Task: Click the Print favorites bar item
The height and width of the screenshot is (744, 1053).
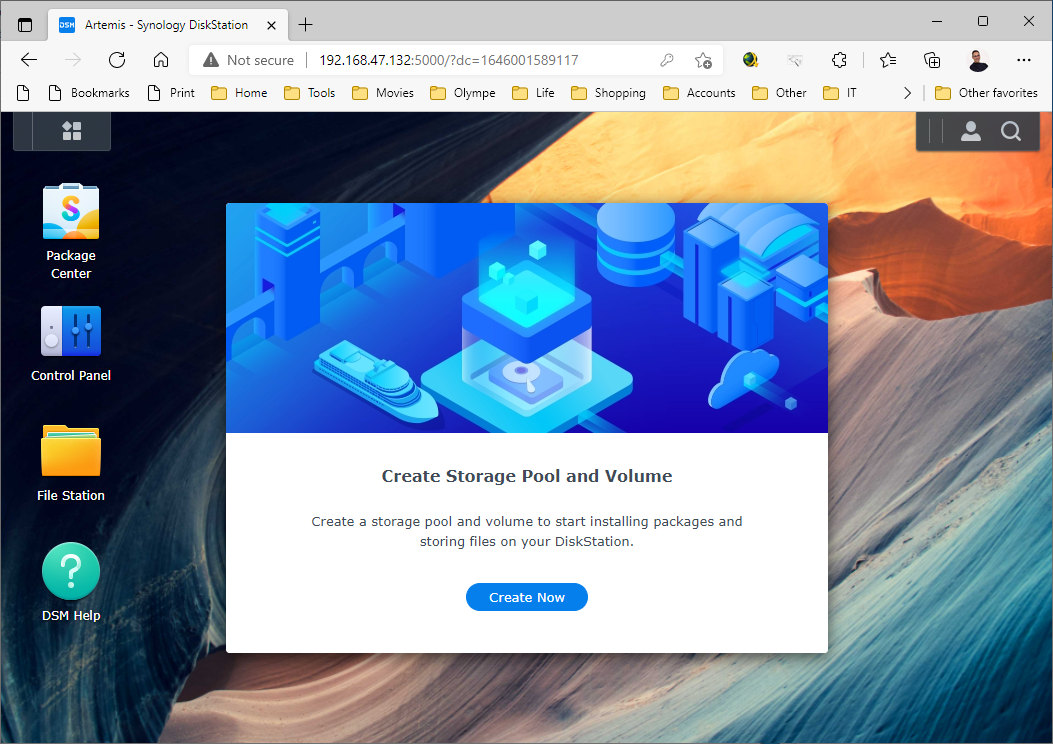Action: tap(171, 93)
